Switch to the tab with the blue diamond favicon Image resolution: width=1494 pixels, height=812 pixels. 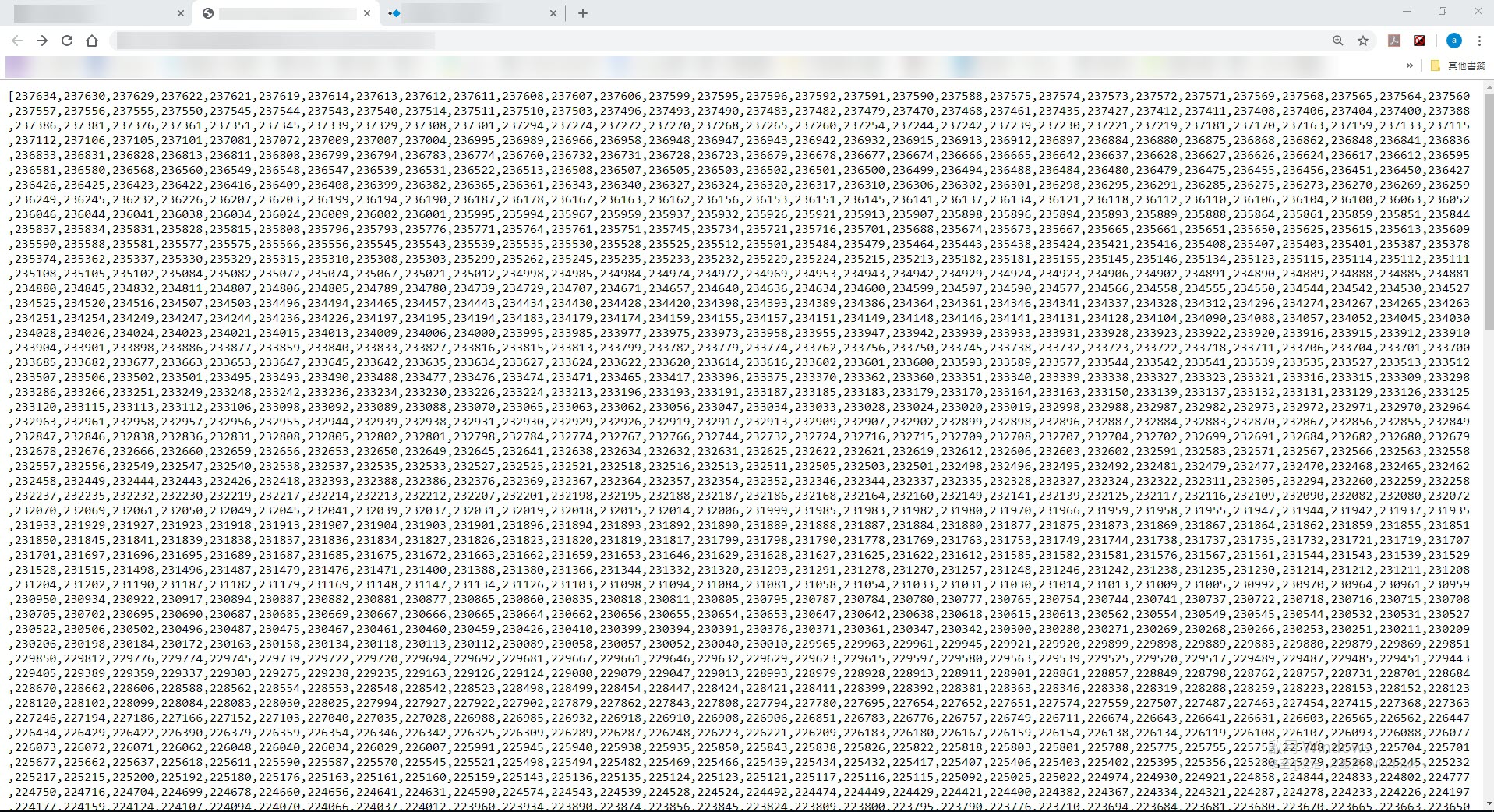click(x=472, y=13)
